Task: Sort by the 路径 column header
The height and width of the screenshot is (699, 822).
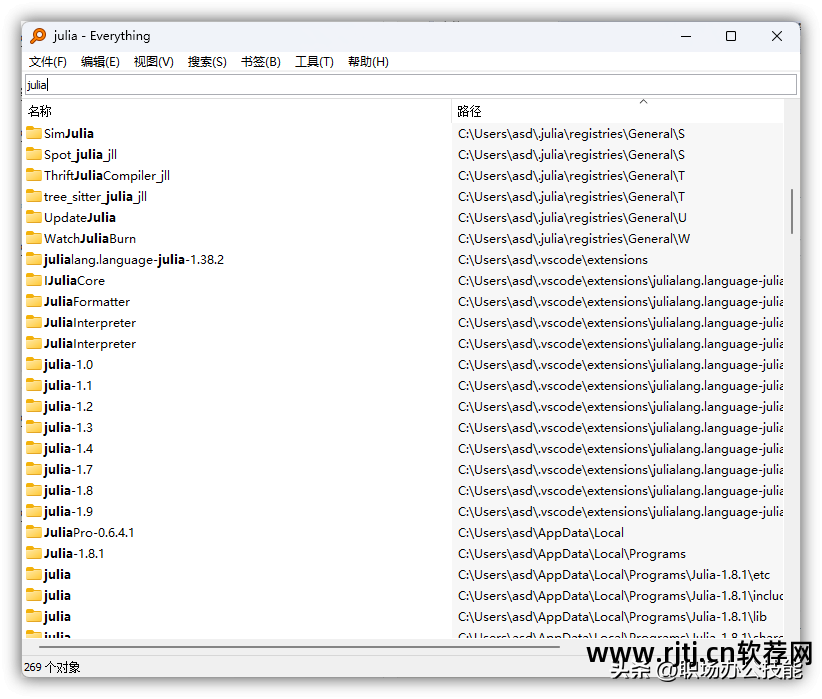Action: [x=469, y=111]
